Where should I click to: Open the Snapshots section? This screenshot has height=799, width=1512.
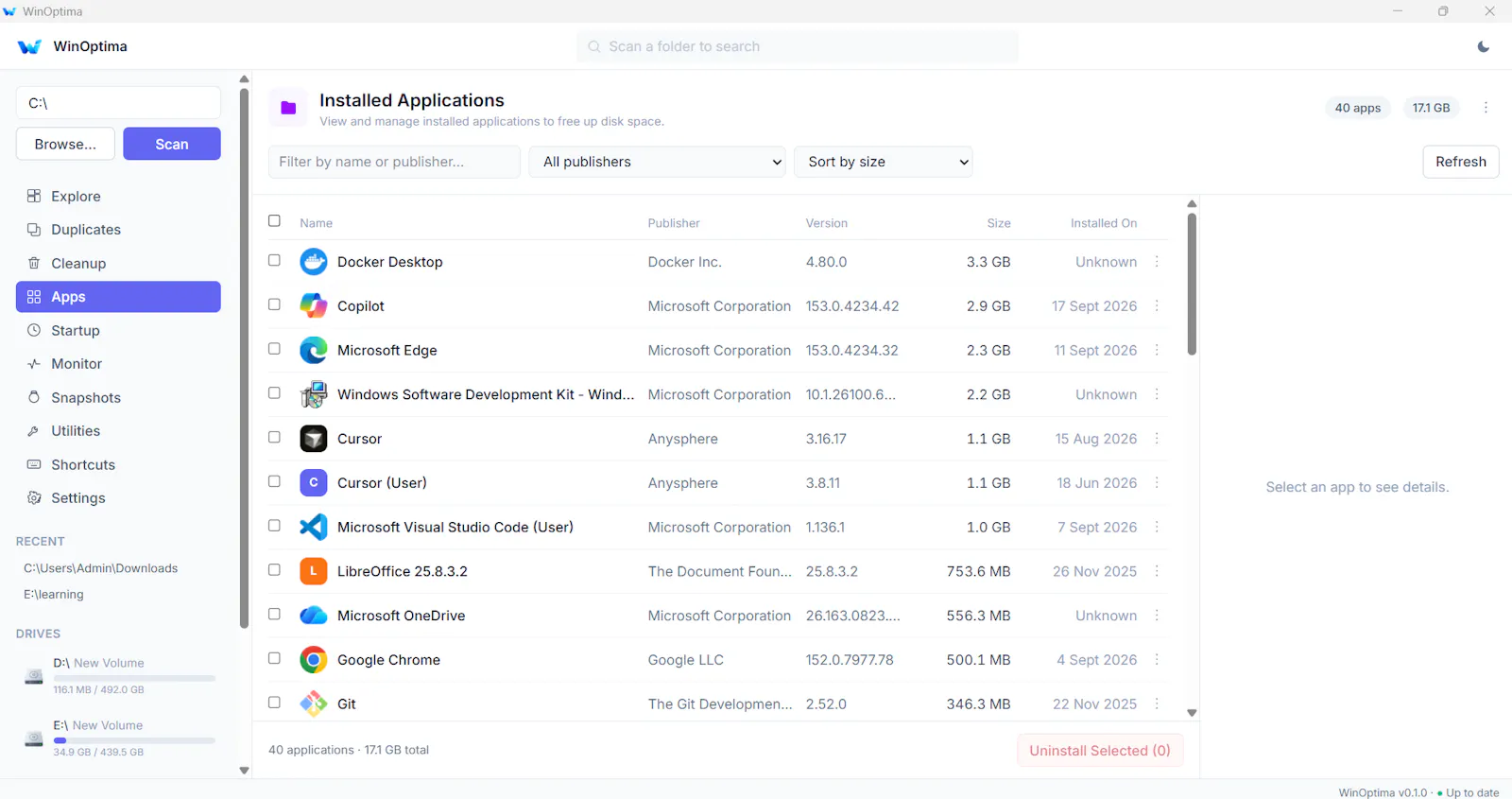coord(118,397)
